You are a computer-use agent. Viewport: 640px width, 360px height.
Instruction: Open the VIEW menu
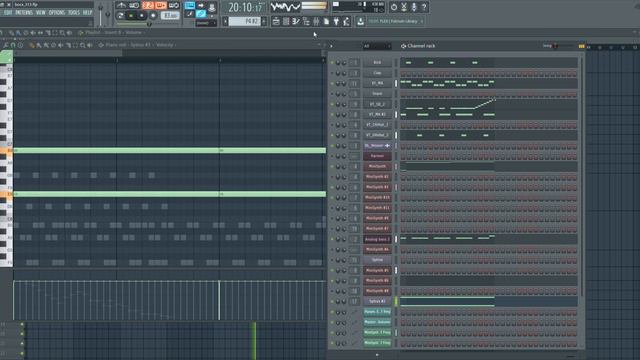pos(41,13)
